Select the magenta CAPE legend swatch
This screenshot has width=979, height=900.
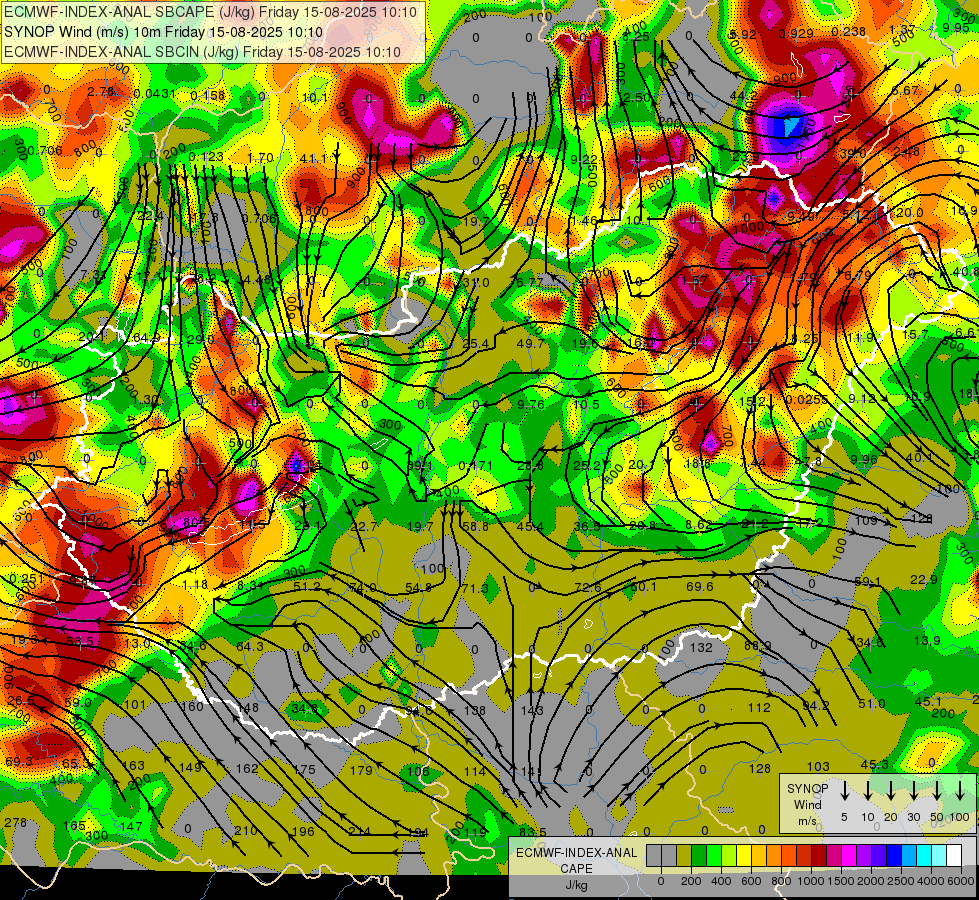pos(849,855)
